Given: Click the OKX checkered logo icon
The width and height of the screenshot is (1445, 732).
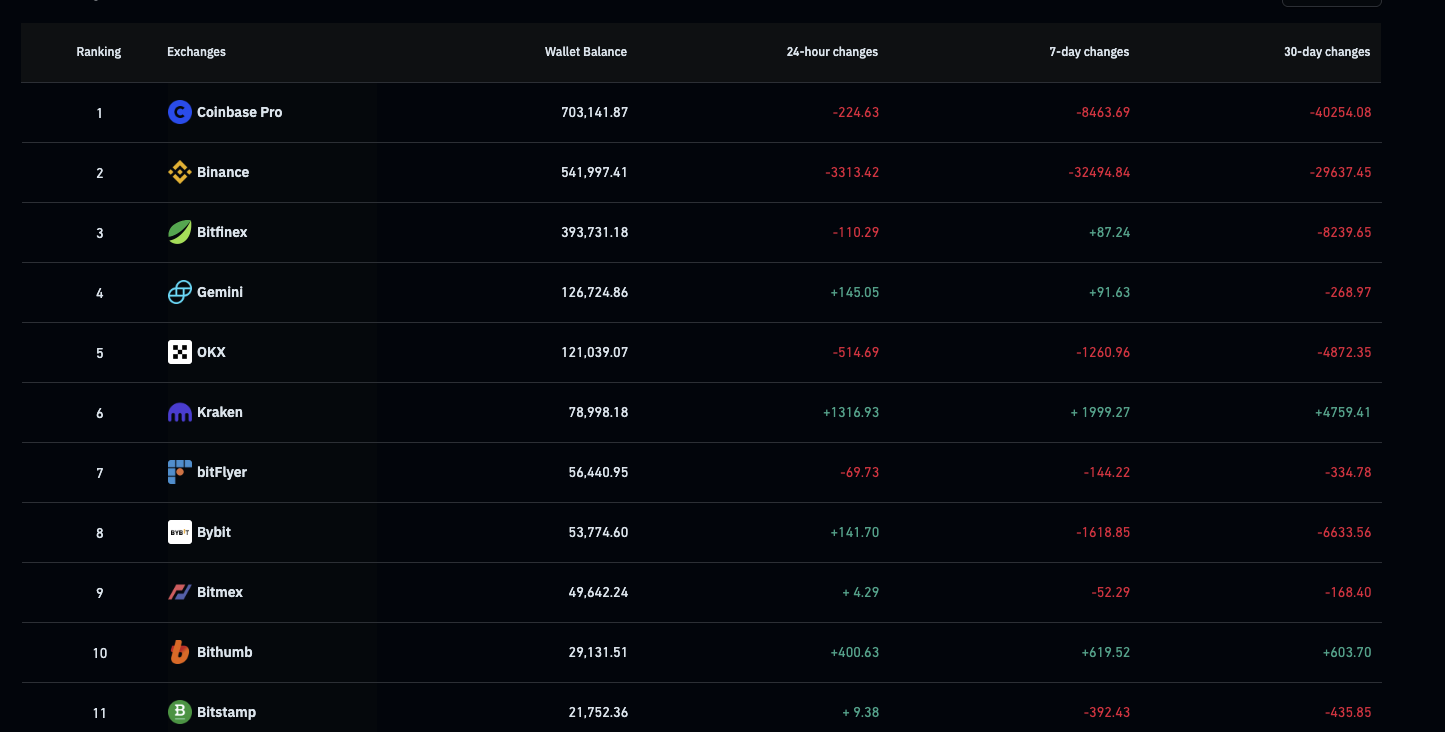Looking at the screenshot, I should pyautogui.click(x=178, y=352).
